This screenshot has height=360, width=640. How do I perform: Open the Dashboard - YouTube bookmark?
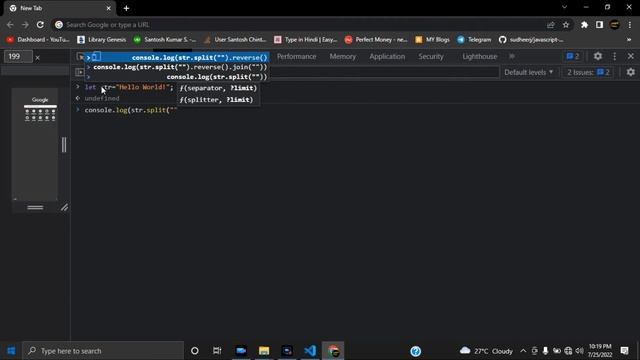point(38,40)
